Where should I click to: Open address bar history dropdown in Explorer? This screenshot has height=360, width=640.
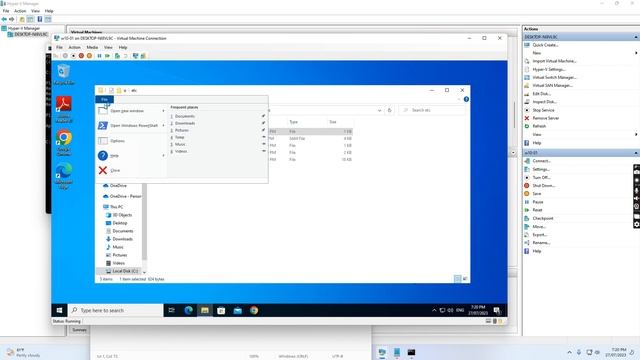(x=380, y=110)
